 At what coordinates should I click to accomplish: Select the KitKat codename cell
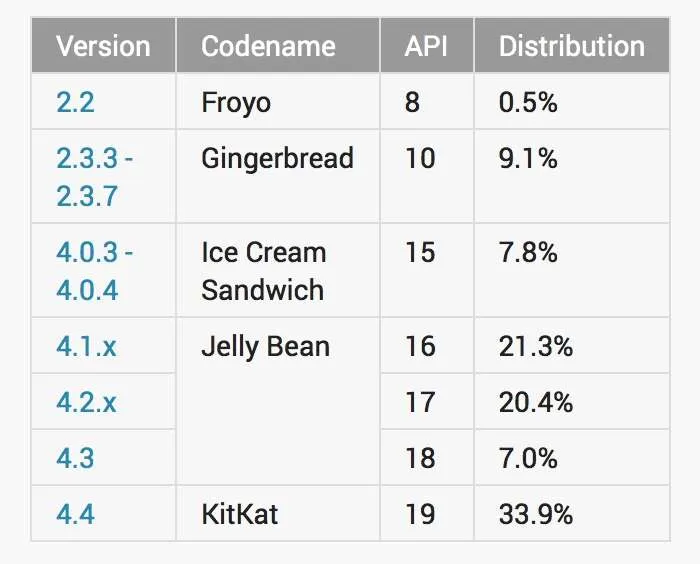tap(278, 514)
